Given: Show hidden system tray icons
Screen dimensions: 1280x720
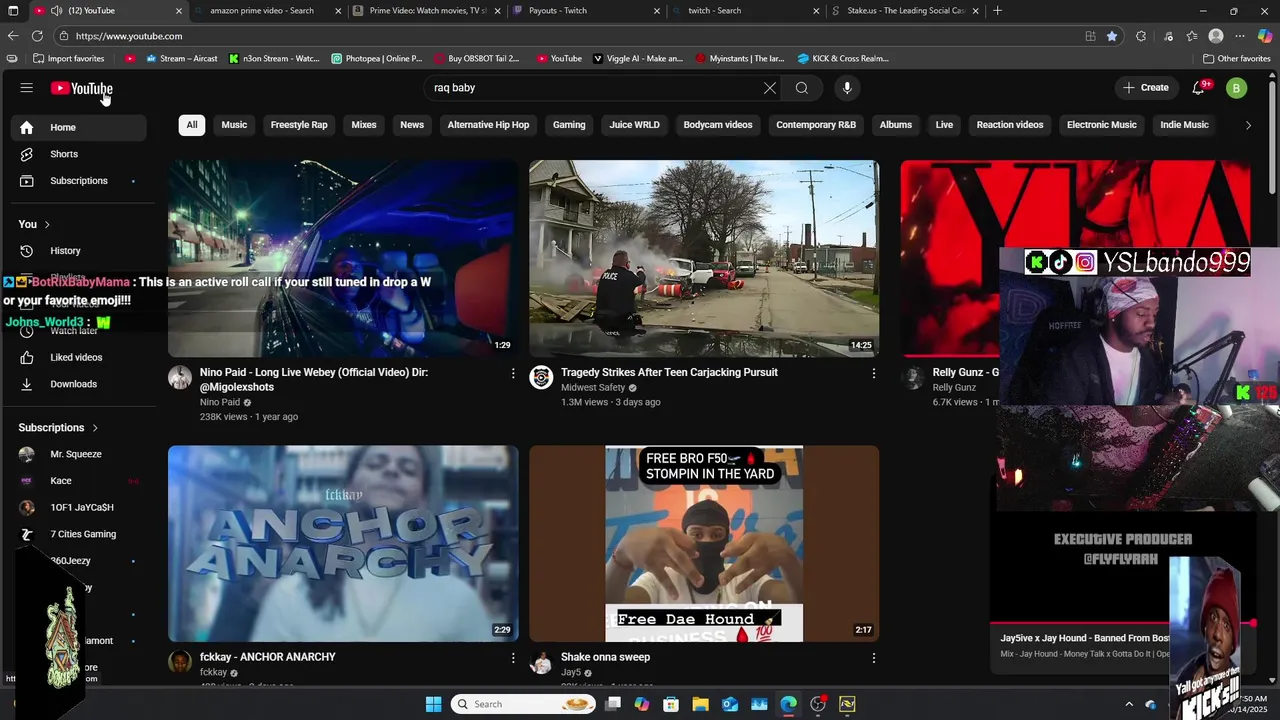Looking at the screenshot, I should click(1129, 704).
